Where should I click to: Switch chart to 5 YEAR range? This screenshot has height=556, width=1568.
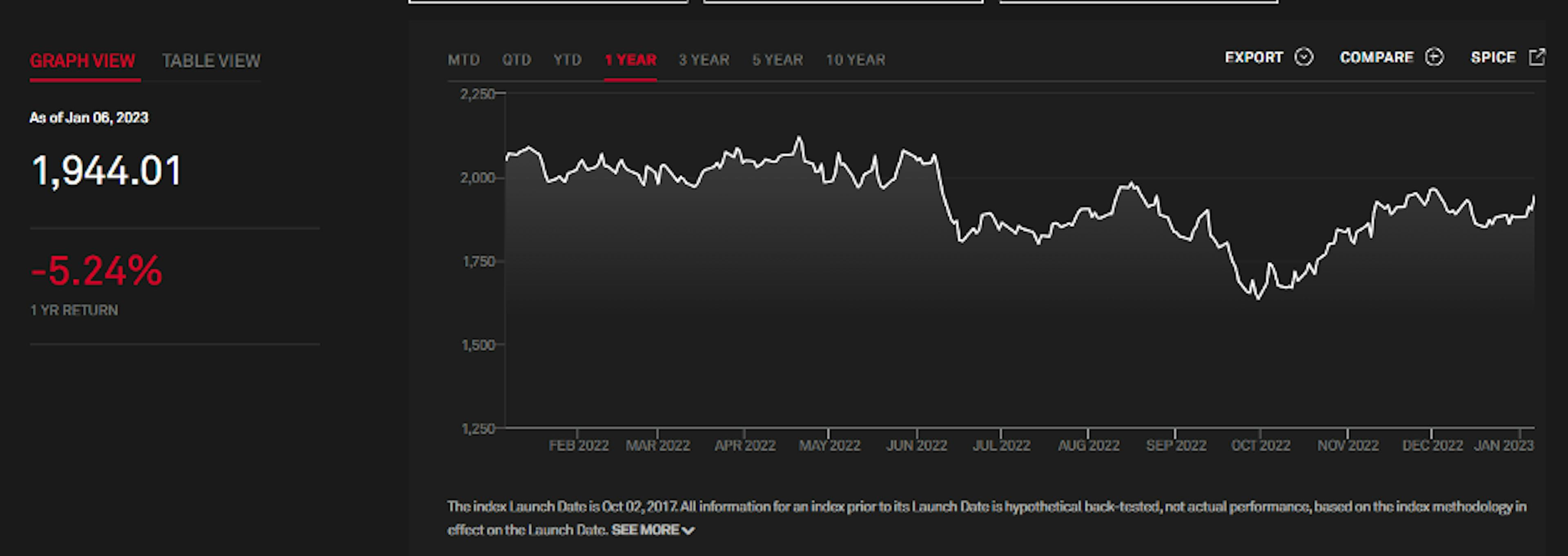point(777,60)
